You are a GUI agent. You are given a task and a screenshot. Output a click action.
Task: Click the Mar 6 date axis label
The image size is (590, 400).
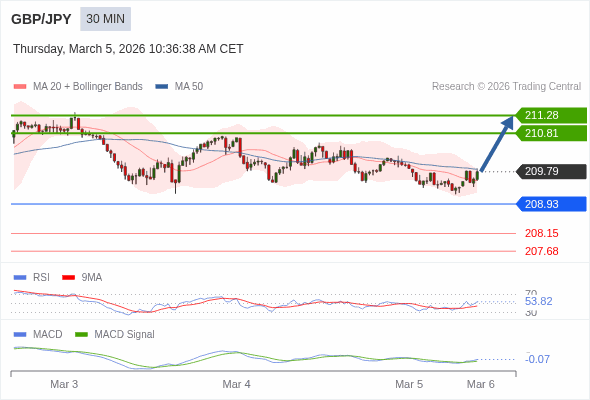[x=481, y=384]
